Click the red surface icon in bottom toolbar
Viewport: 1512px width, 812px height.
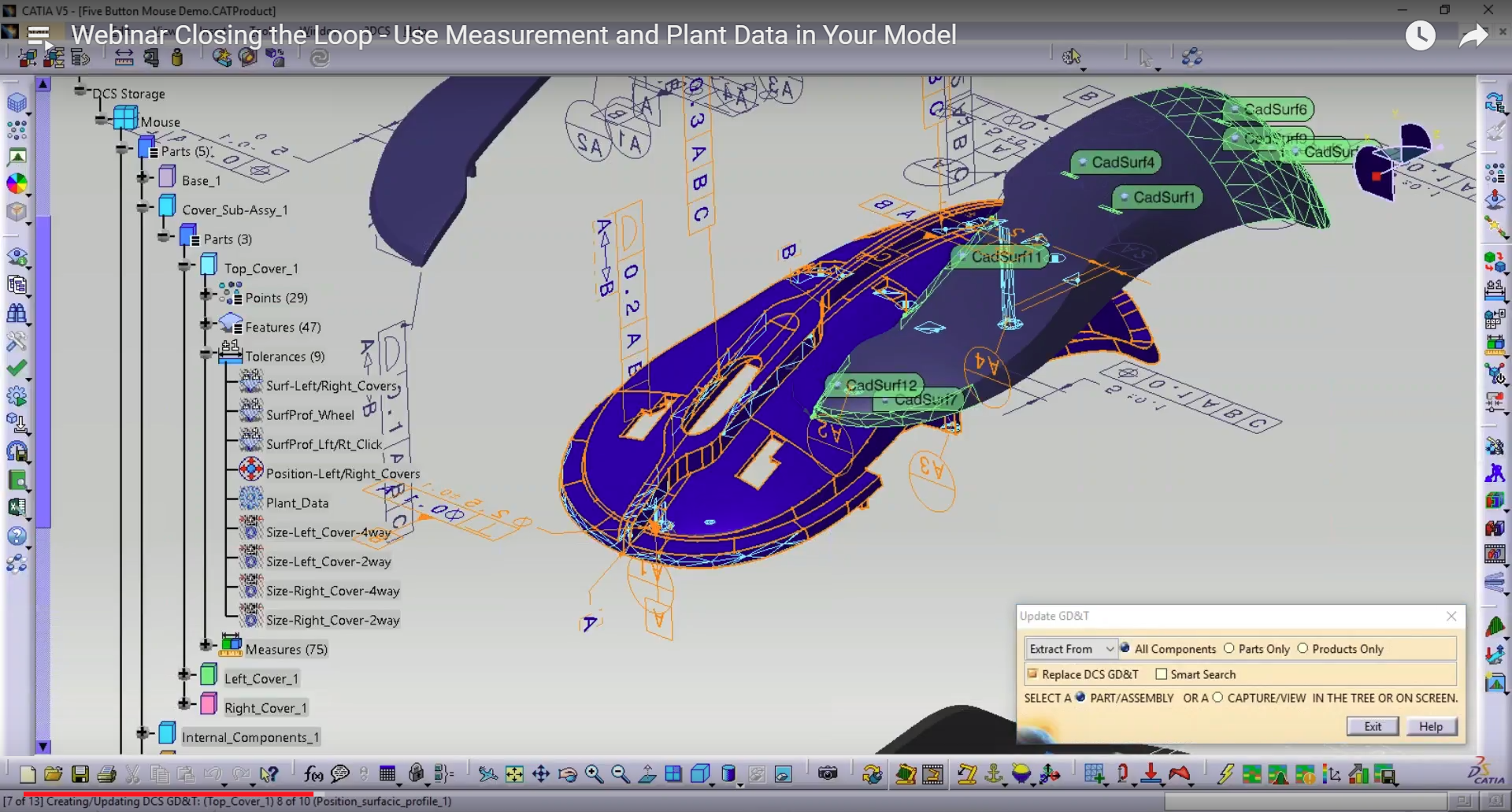click(1179, 774)
